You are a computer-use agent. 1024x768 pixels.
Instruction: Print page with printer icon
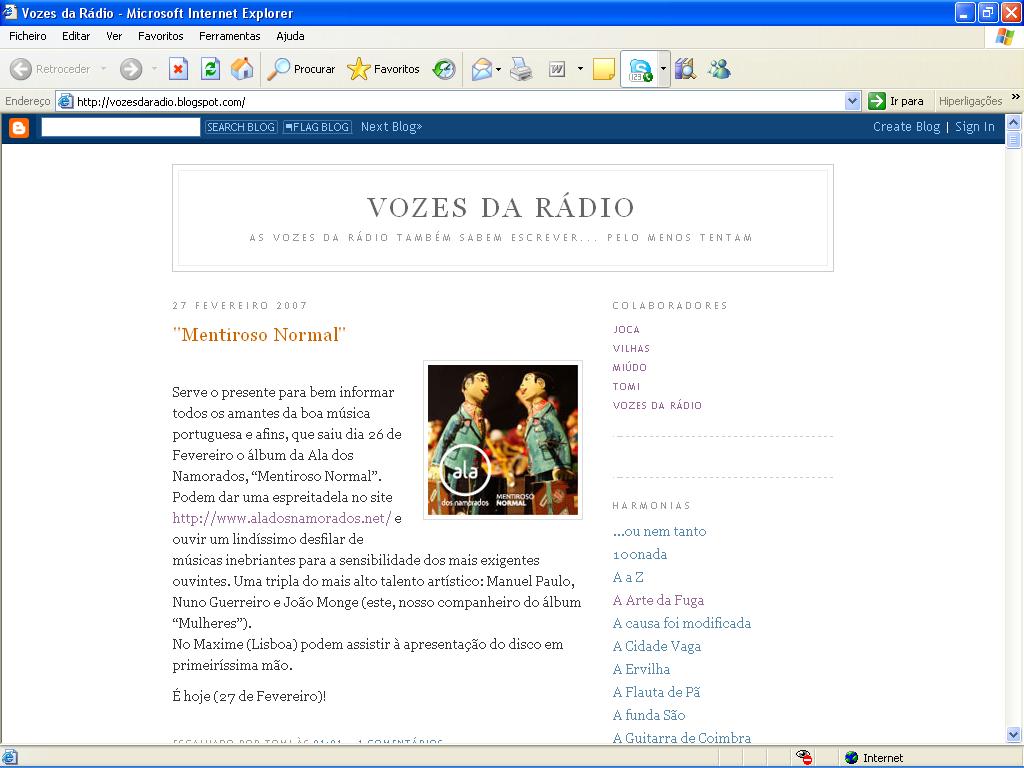(x=521, y=69)
